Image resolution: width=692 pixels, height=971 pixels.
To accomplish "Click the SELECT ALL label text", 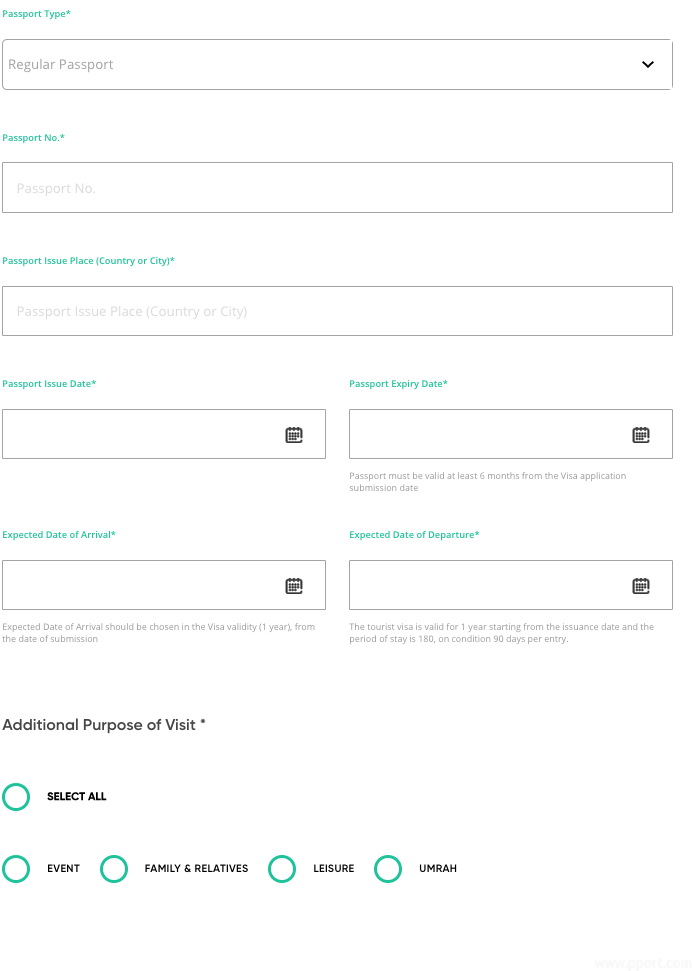I will pyautogui.click(x=77, y=797).
